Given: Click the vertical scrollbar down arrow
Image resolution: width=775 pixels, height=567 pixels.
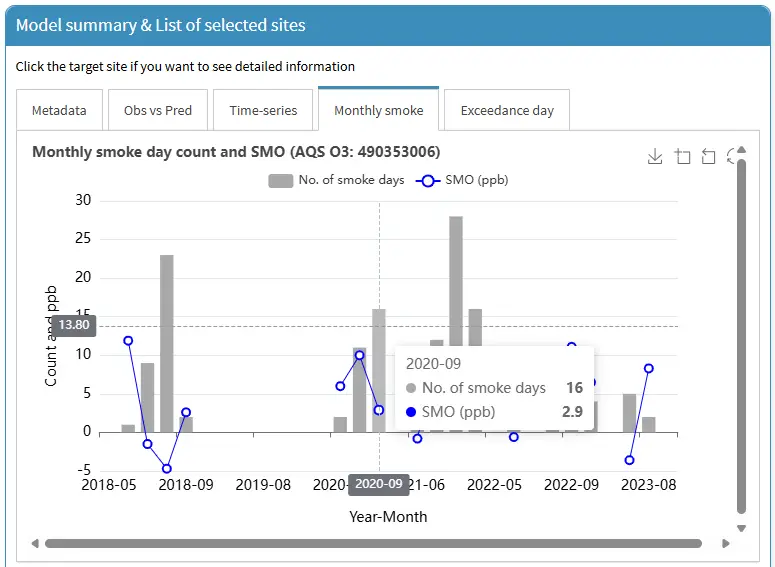Looking at the screenshot, I should coord(741,528).
